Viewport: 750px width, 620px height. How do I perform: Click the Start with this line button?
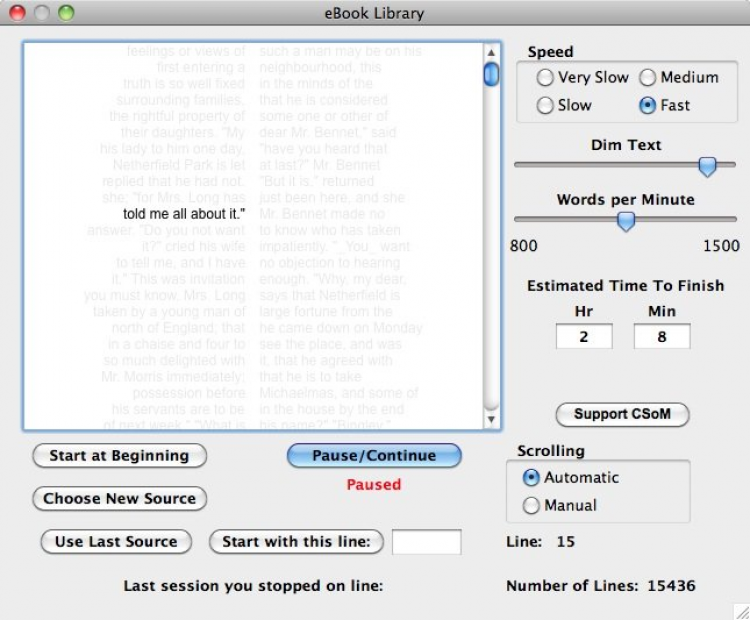point(297,542)
